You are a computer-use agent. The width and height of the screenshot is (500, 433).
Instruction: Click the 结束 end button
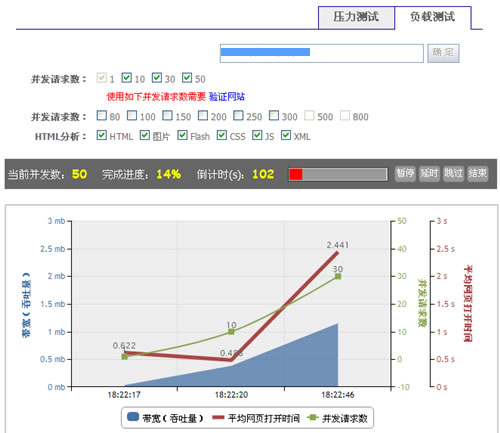pyautogui.click(x=478, y=174)
